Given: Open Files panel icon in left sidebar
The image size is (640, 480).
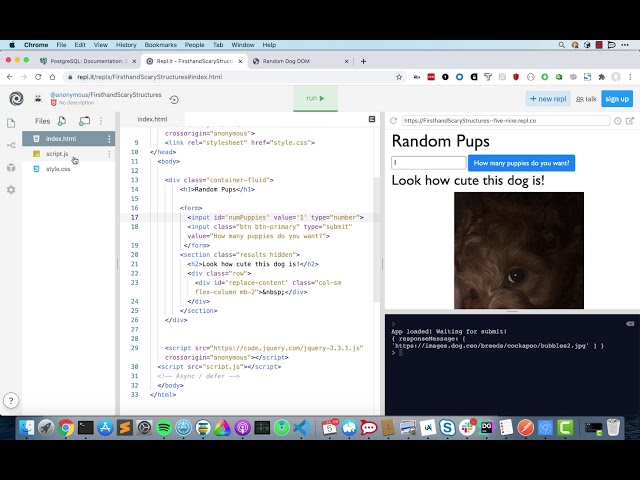Looking at the screenshot, I should tap(11, 123).
